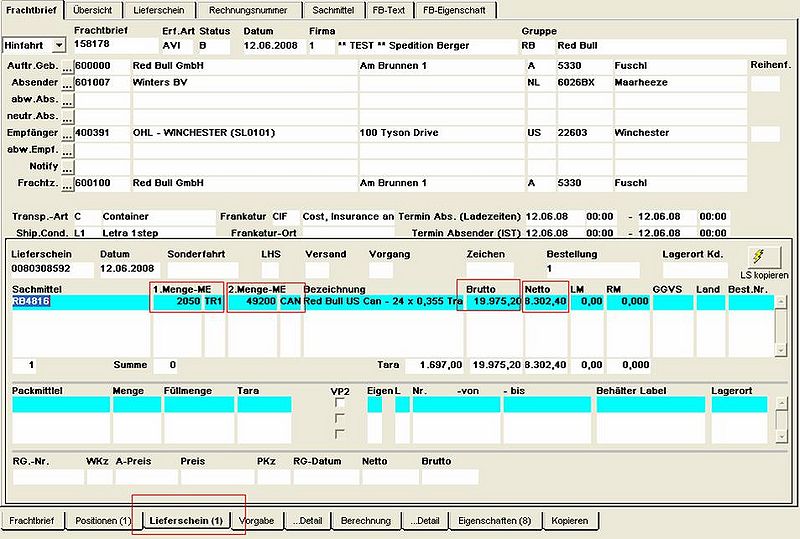Image resolution: width=800 pixels, height=539 pixels.
Task: Click the Positionen (1) button
Action: (x=103, y=521)
